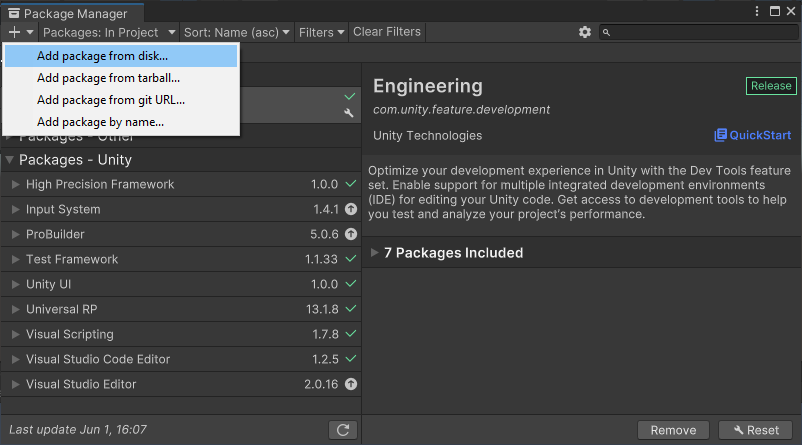Click the Release tag label

tap(771, 86)
